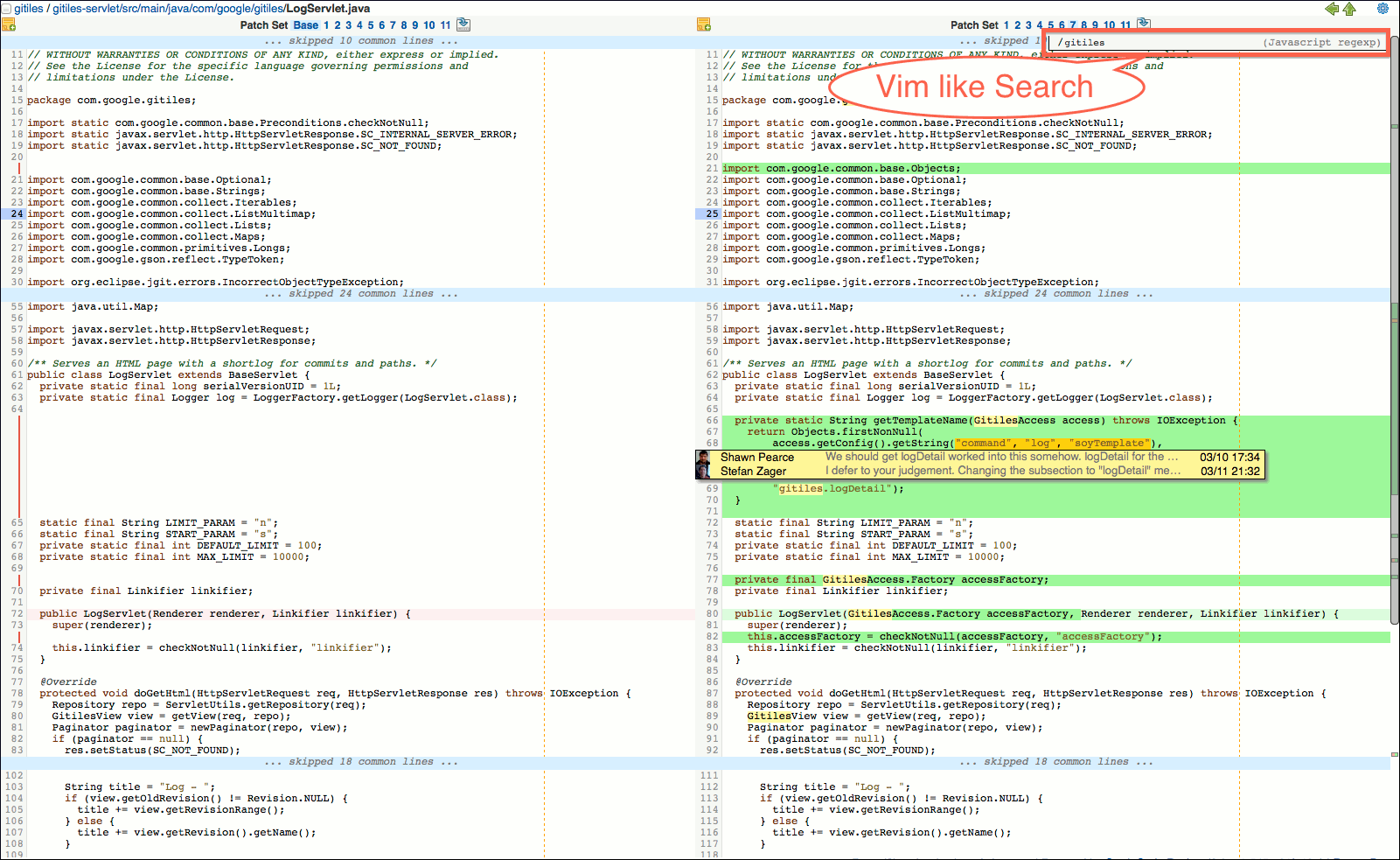This screenshot has height=860, width=1400.
Task: Click the download patch icon beside right Patch Set numbers
Action: click(x=1144, y=24)
